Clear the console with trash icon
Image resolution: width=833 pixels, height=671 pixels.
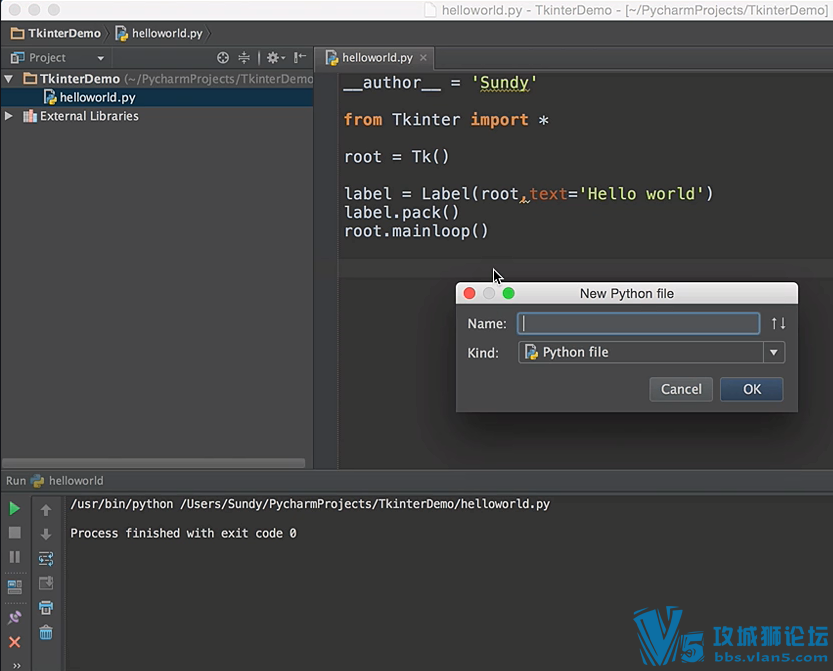pos(46,632)
